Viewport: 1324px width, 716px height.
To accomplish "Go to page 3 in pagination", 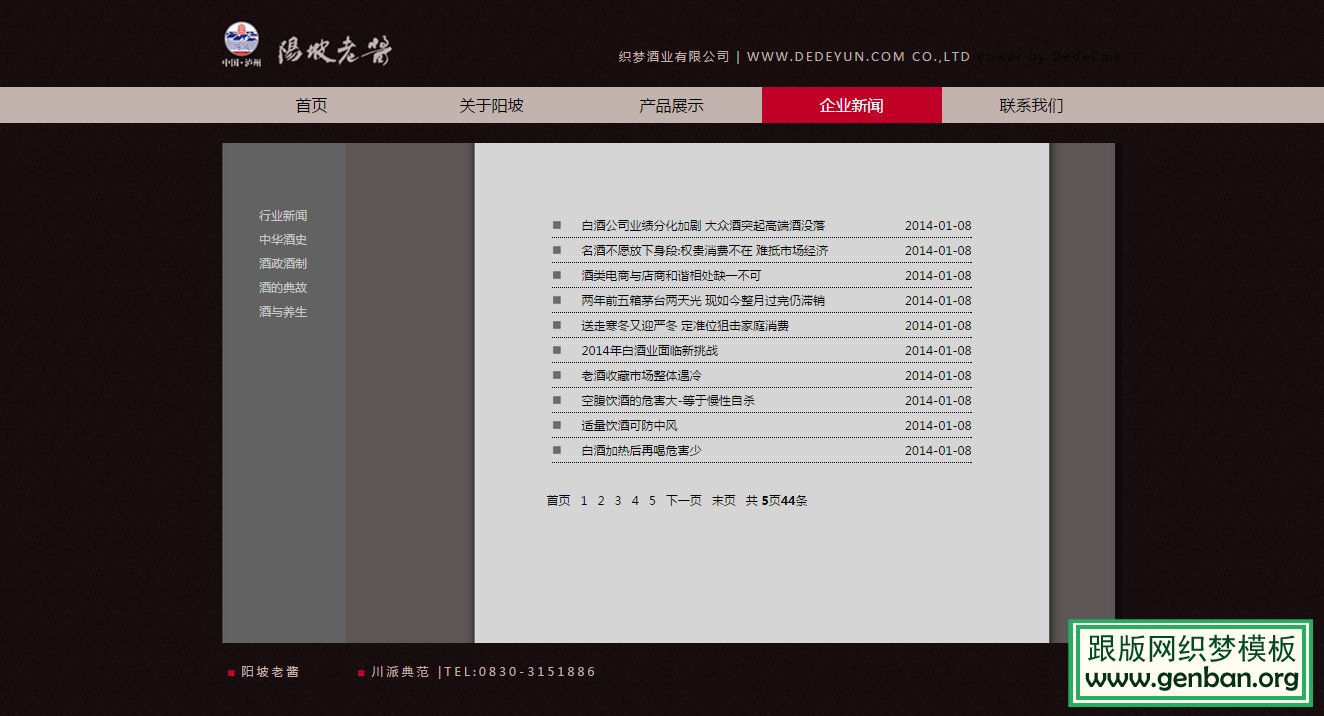I will [x=618, y=500].
